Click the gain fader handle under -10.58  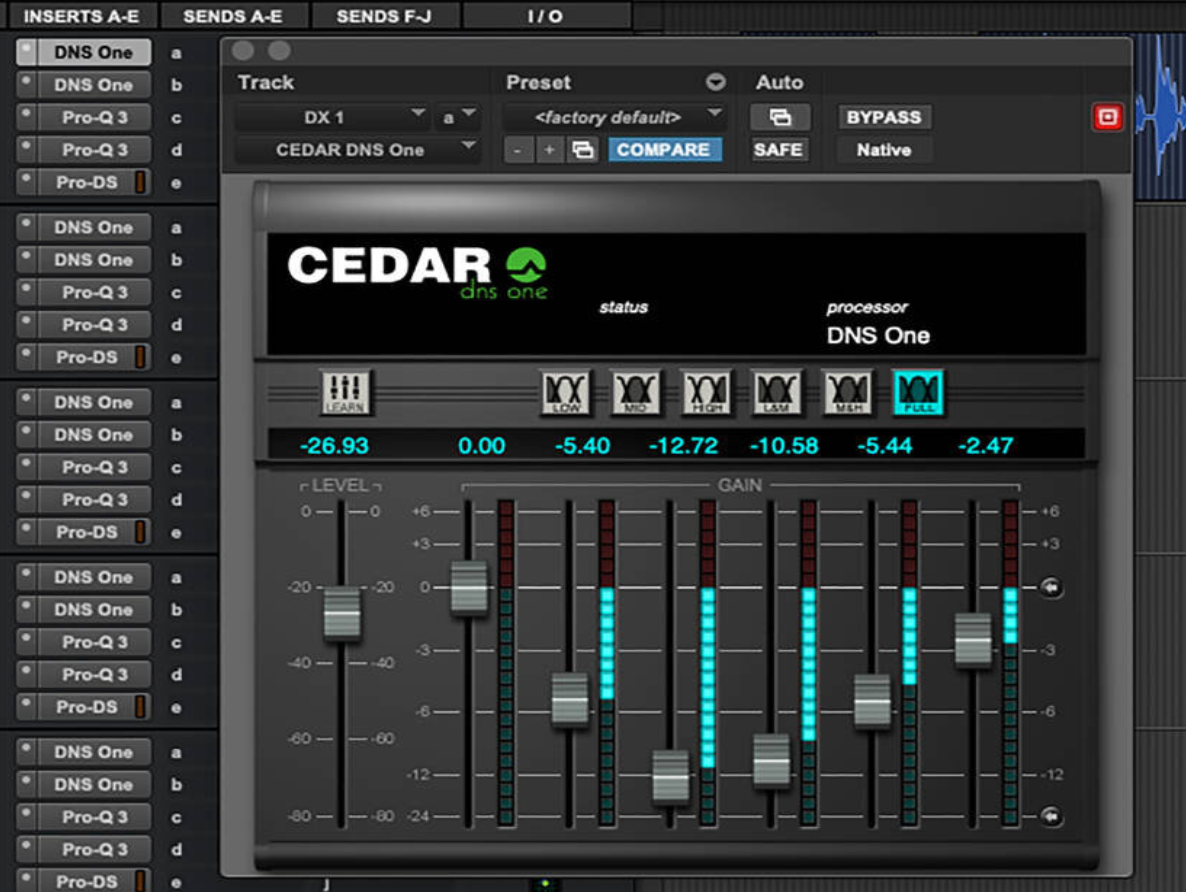[x=772, y=760]
